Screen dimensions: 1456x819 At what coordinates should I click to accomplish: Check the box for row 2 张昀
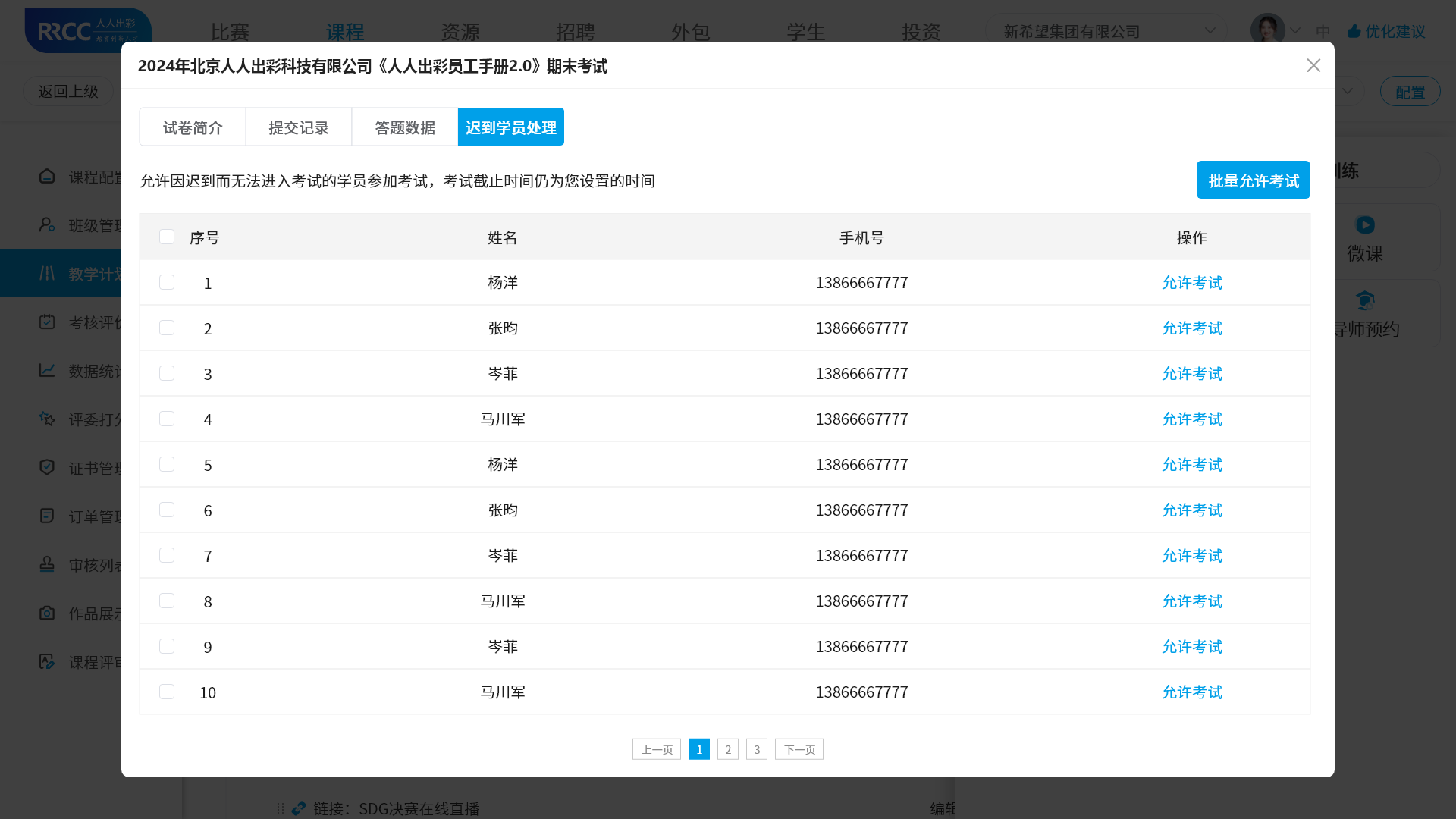pyautogui.click(x=167, y=328)
